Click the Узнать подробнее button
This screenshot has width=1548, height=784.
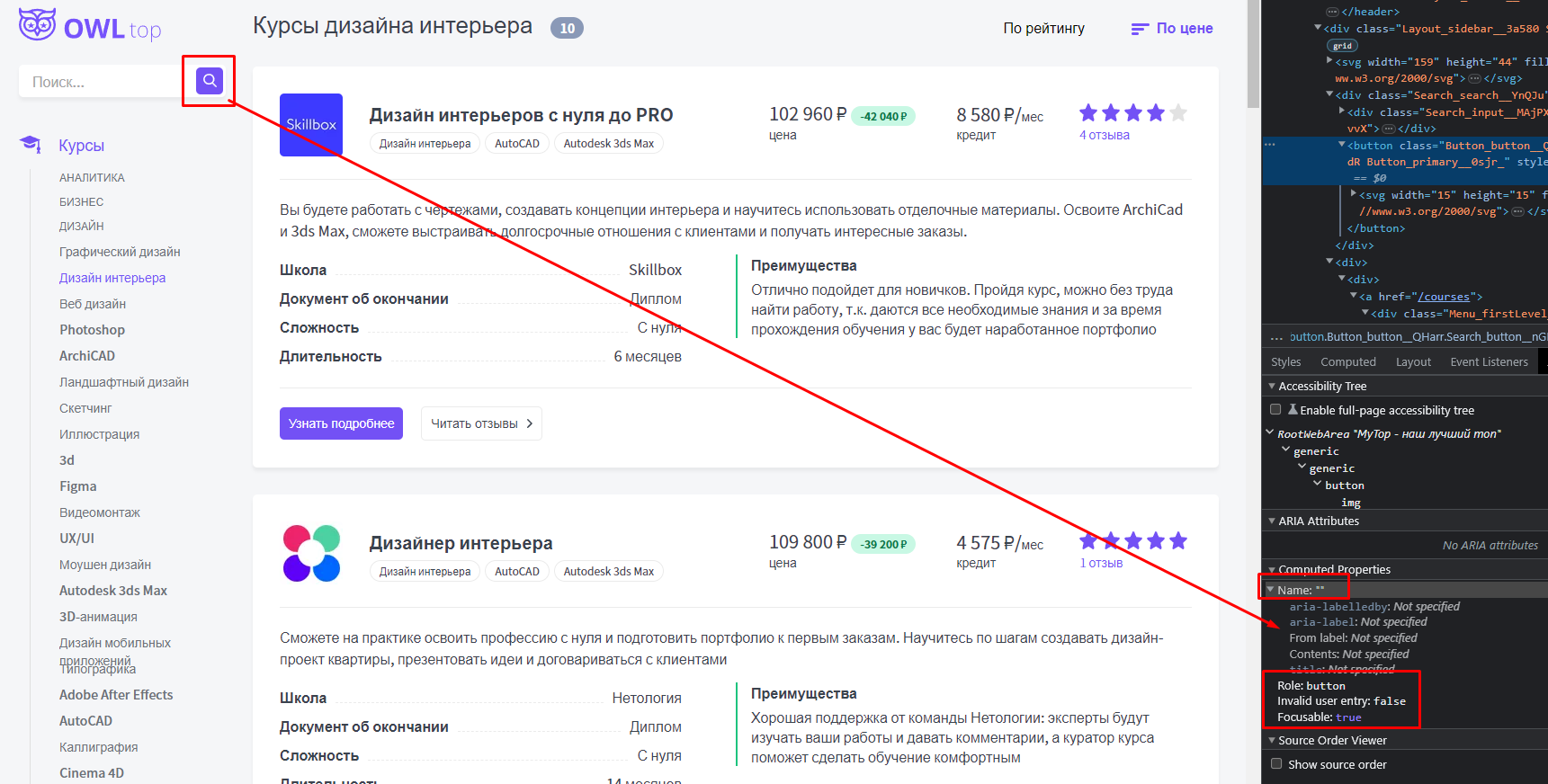tap(341, 423)
